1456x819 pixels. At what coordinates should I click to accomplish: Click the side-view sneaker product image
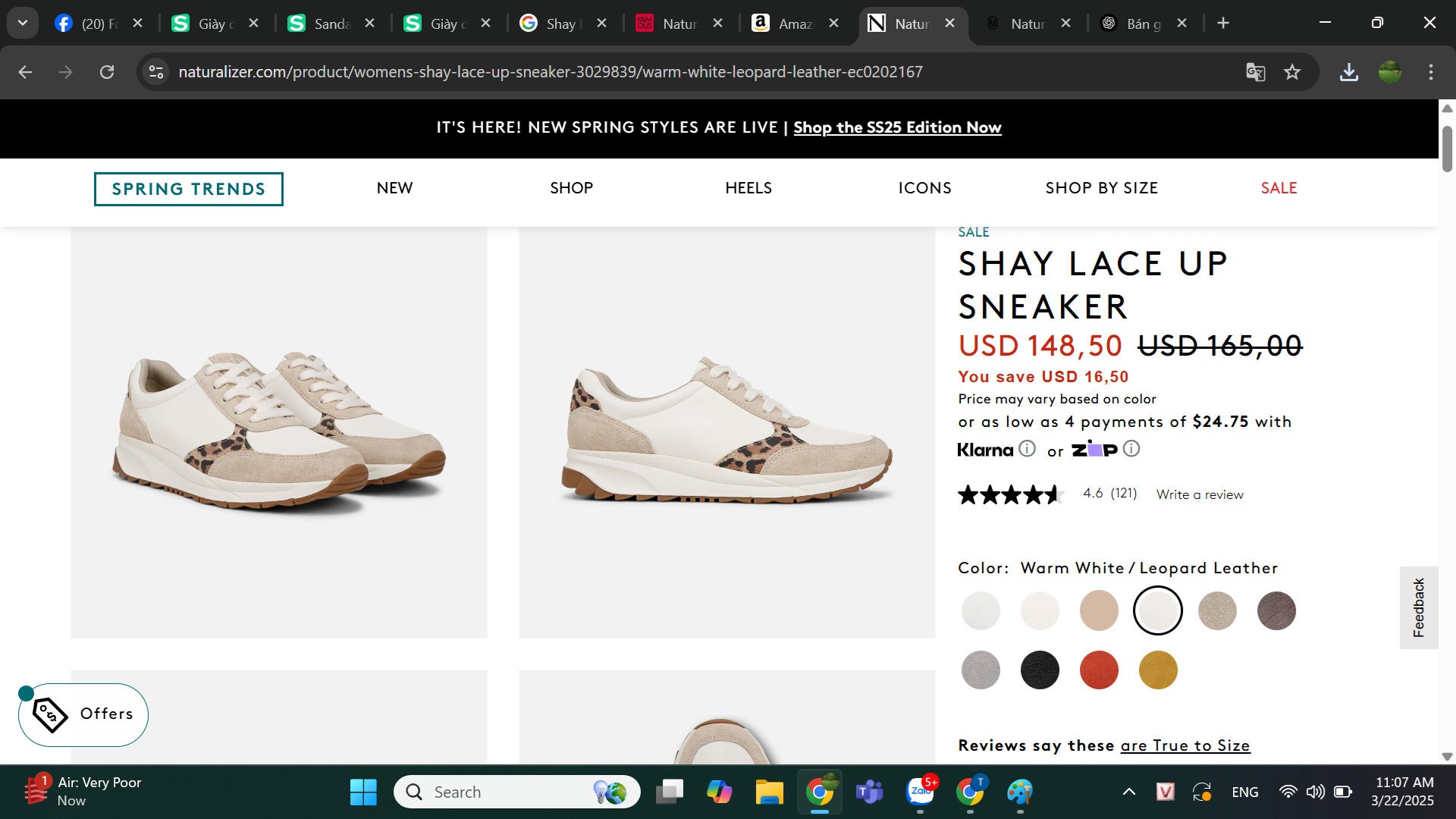[x=726, y=432]
